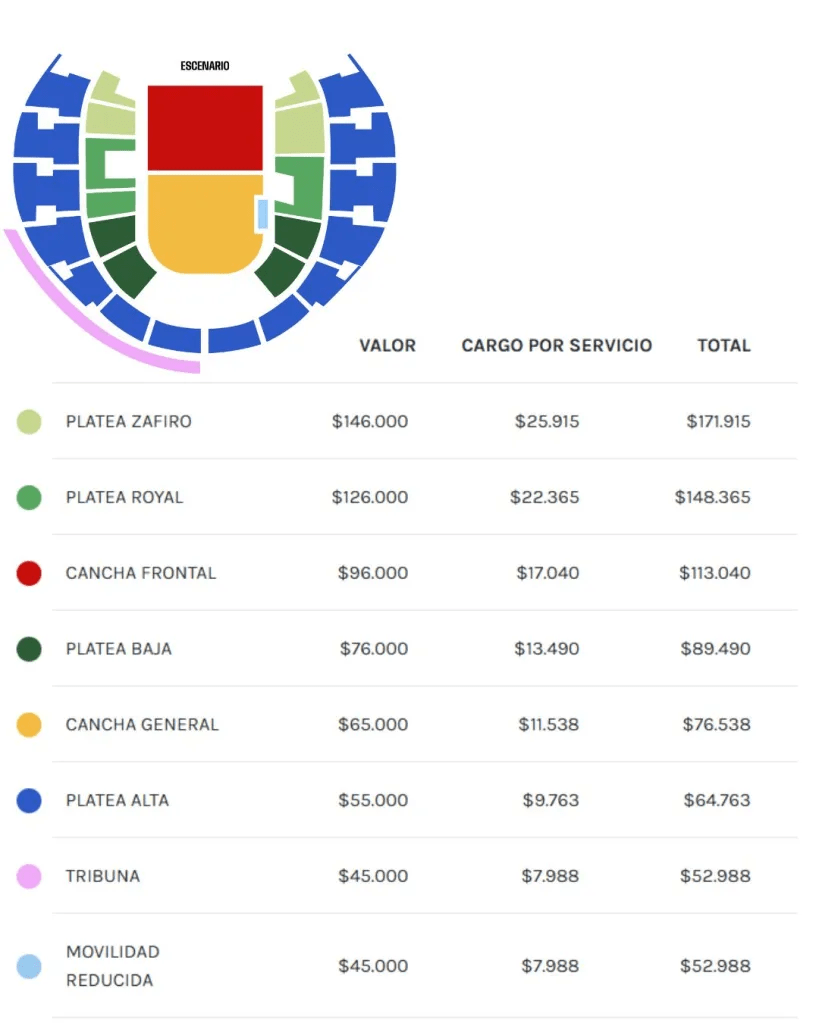This screenshot has height=1023, width=819.
Task: Select the red Cancha Frontal zone on map
Action: pyautogui.click(x=205, y=127)
